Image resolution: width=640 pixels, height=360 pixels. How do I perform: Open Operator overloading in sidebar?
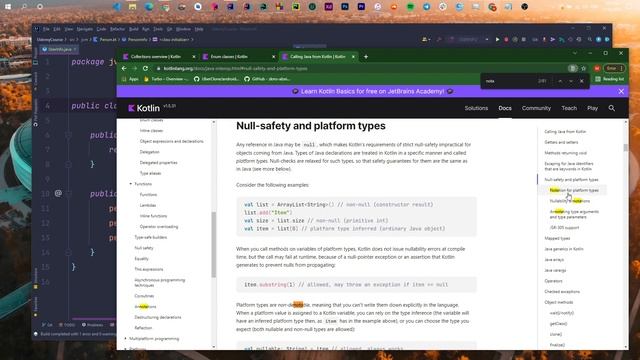[x=159, y=227]
